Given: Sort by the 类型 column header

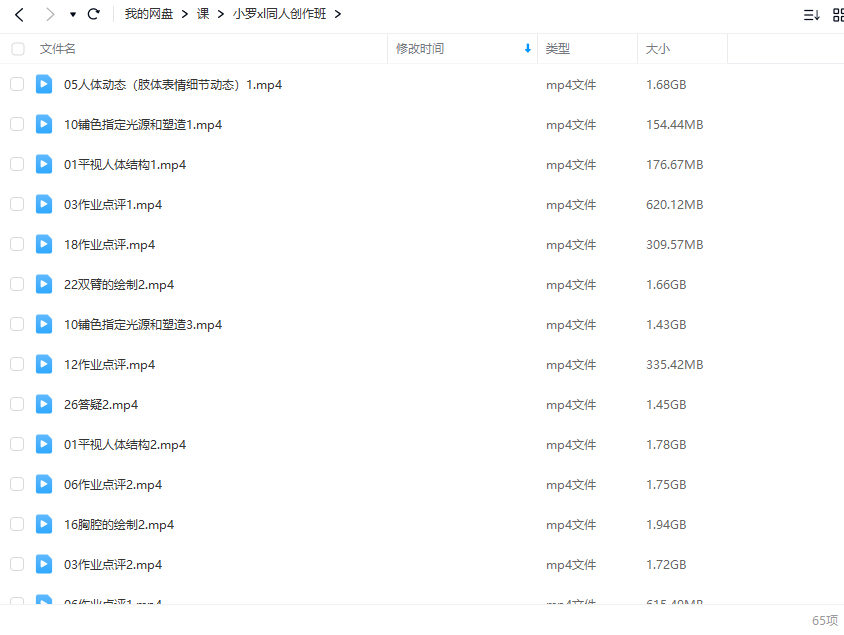Looking at the screenshot, I should tap(557, 49).
